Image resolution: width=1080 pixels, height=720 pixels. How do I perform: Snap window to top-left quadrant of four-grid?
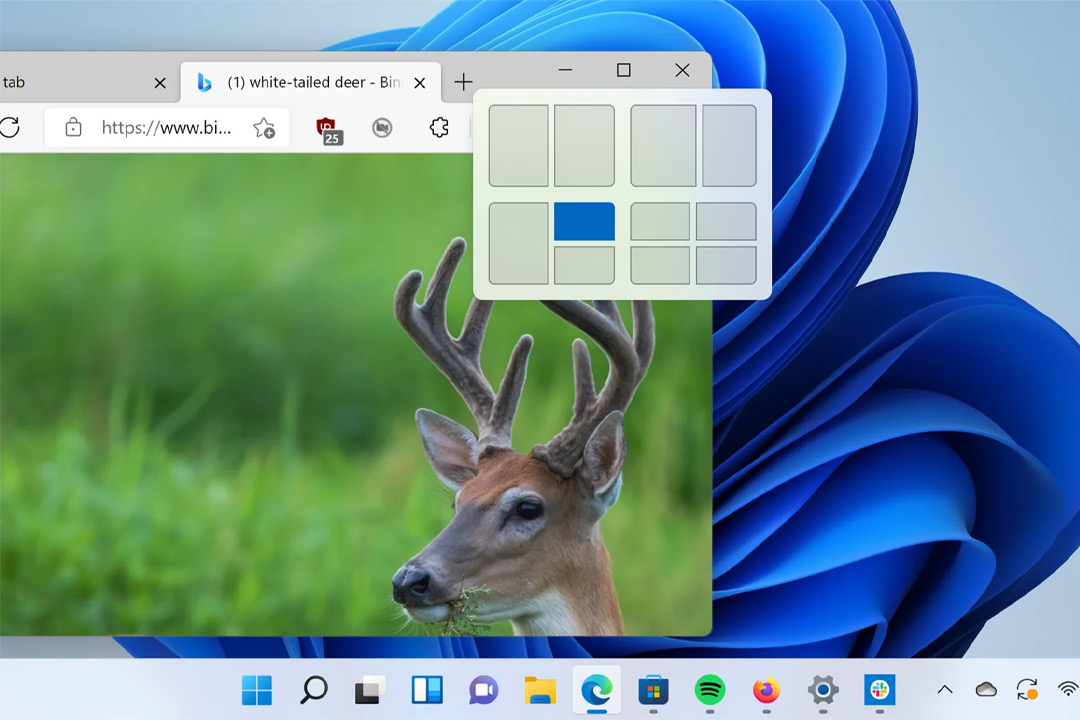660,221
